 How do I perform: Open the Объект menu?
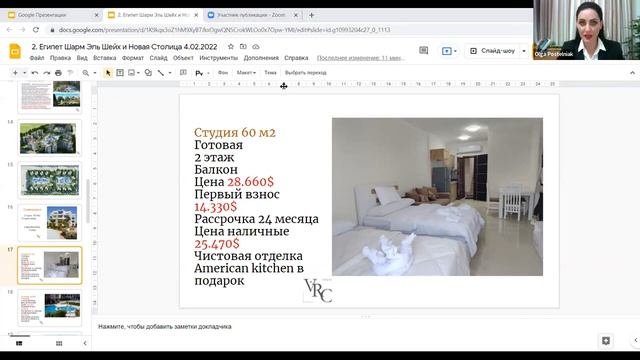(183, 58)
